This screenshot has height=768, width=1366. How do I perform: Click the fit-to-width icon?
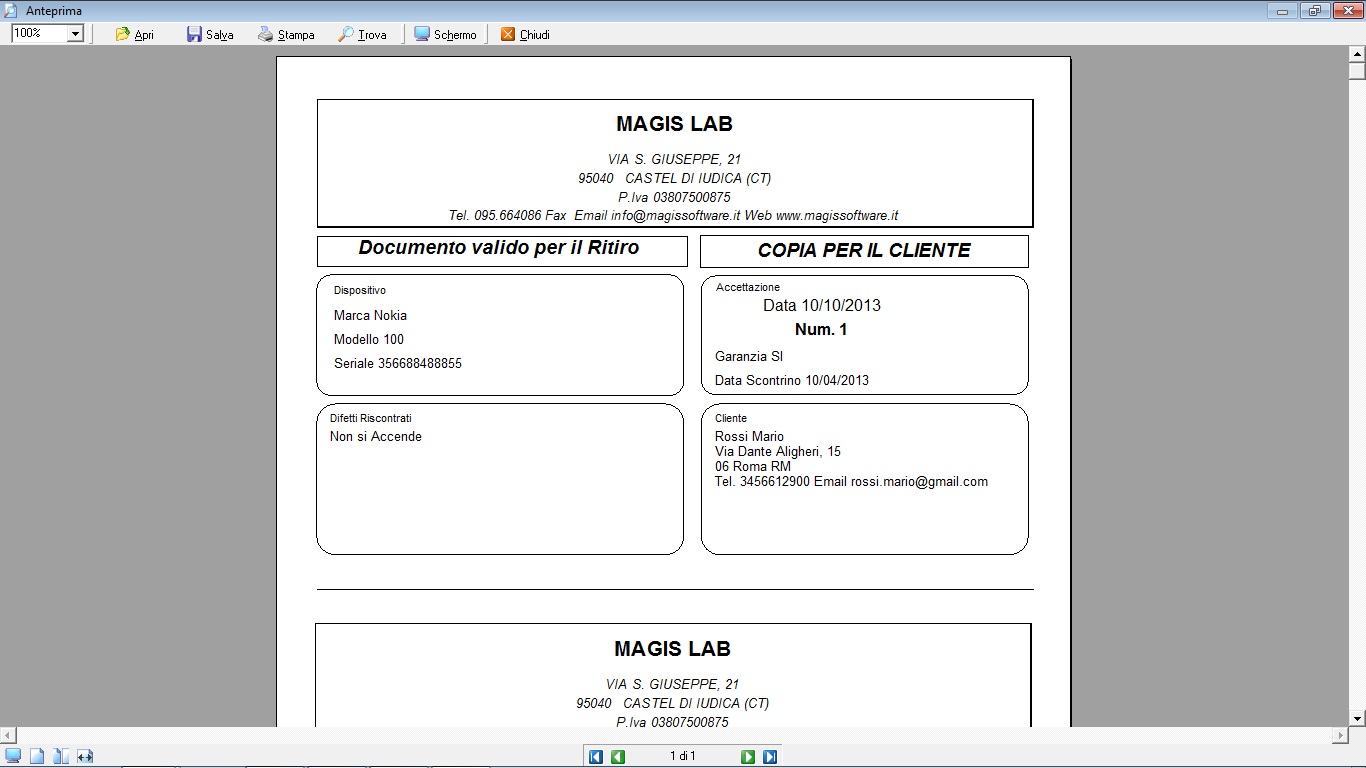85,756
